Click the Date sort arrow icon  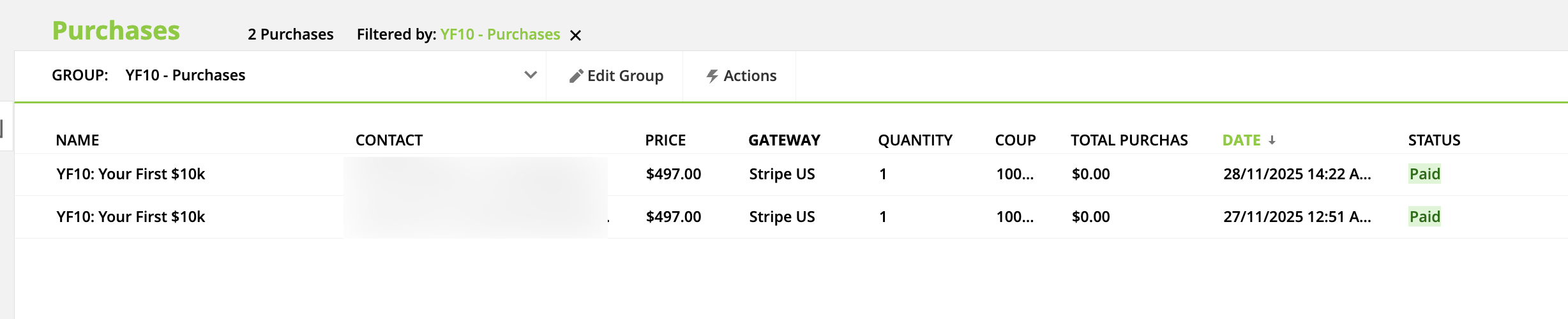tap(1272, 140)
